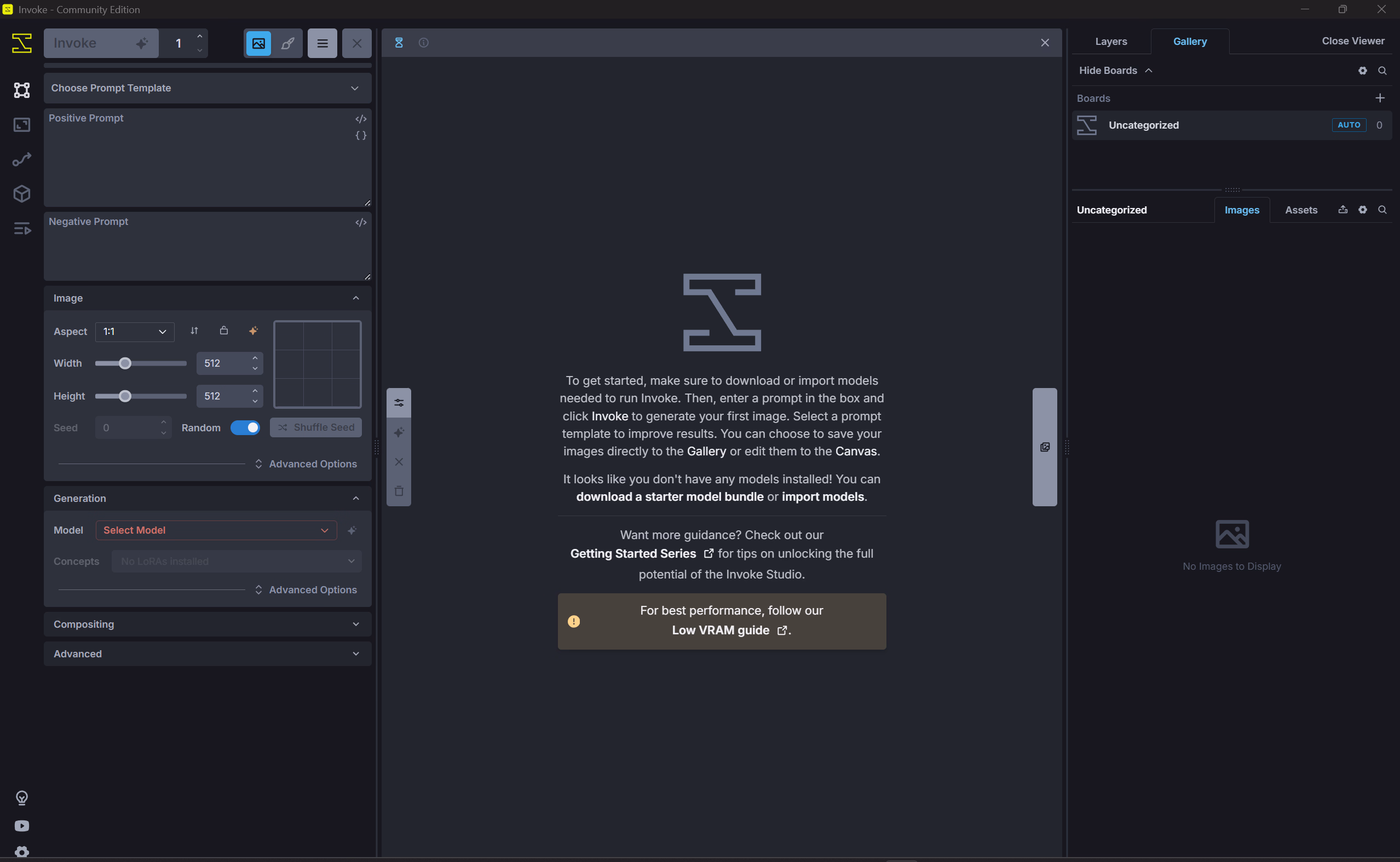Open the Workflows tab icon in sidebar
This screenshot has height=862, width=1400.
tap(22, 160)
